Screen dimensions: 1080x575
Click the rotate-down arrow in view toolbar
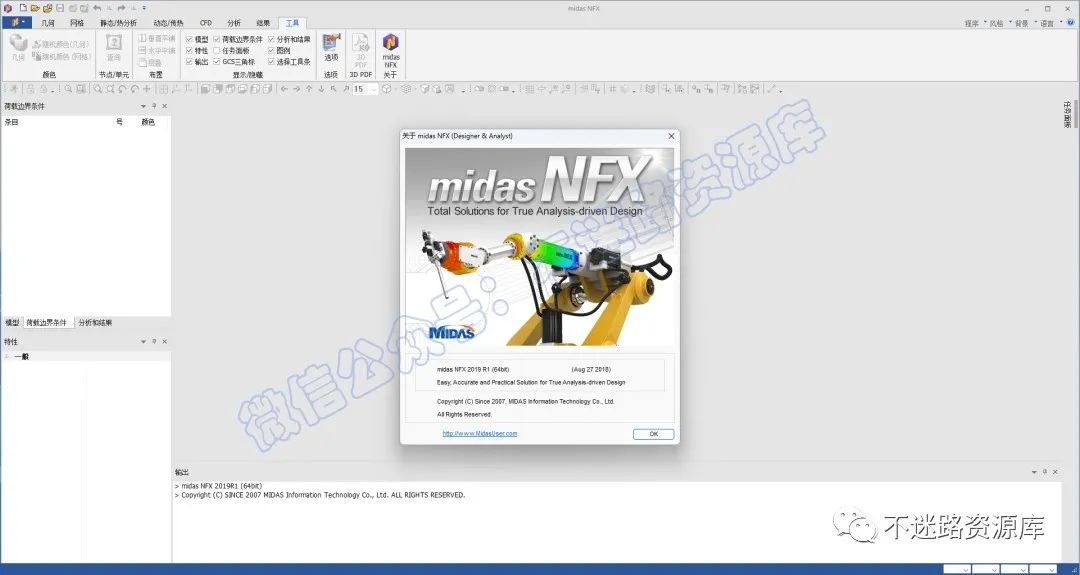[x=321, y=89]
